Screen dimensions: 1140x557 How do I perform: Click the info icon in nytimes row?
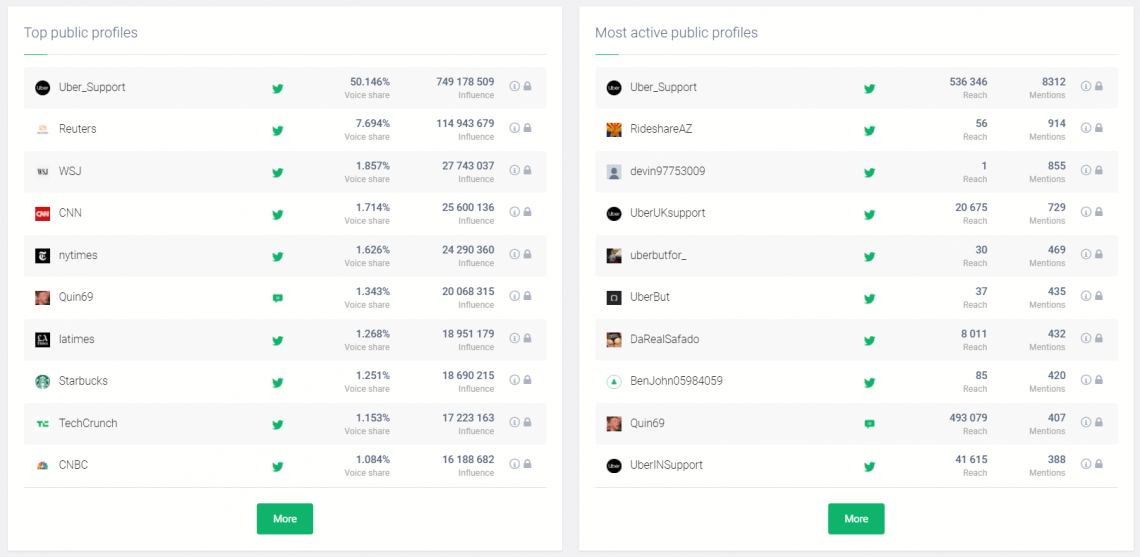coord(514,254)
